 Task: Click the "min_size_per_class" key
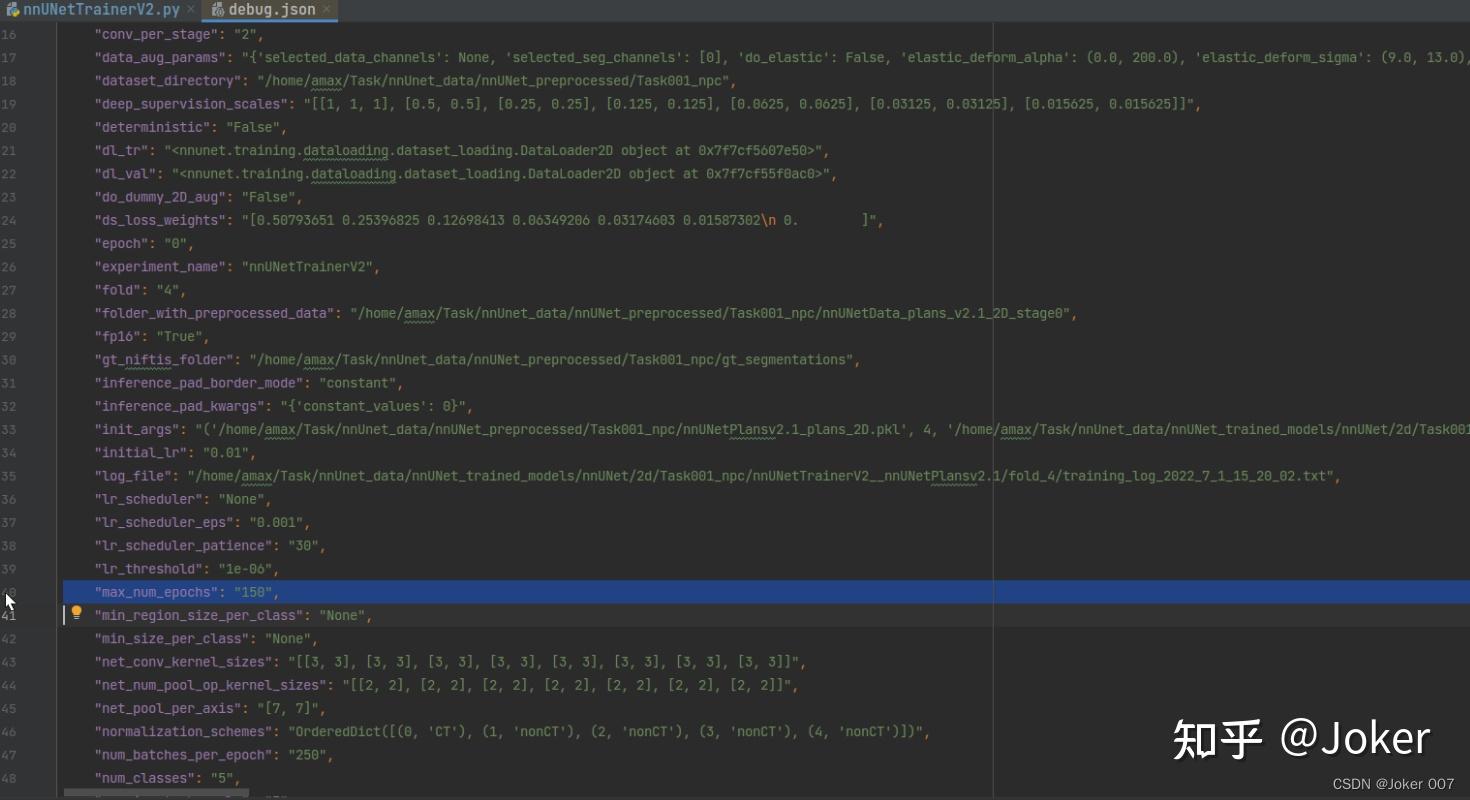[x=173, y=638]
